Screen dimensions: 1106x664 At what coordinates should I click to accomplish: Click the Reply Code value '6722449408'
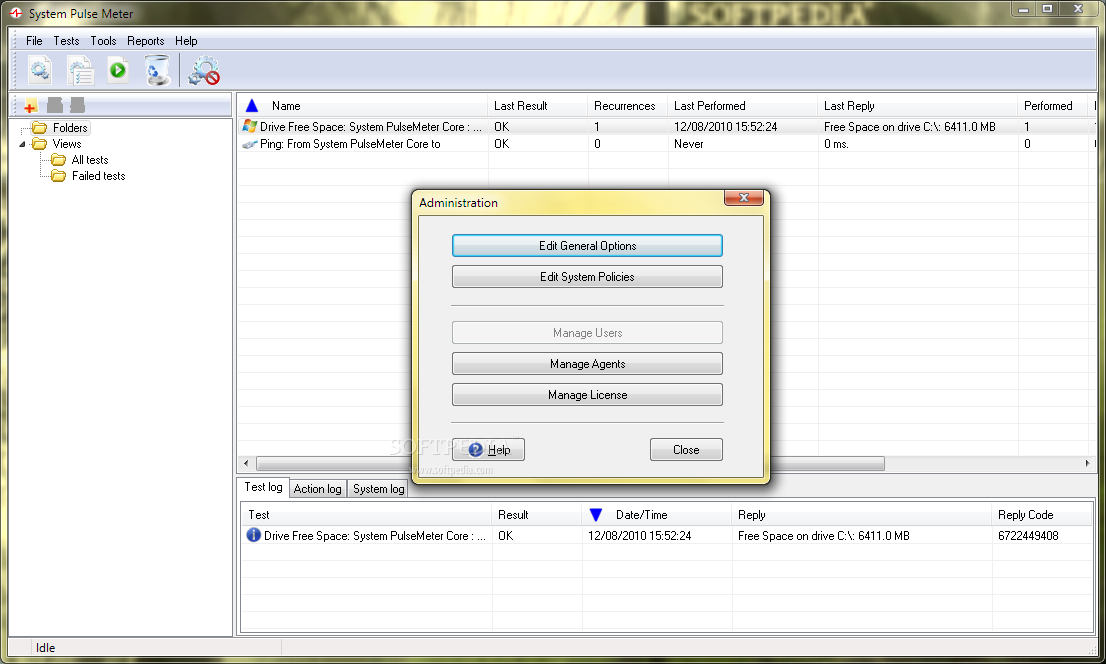tap(1028, 536)
